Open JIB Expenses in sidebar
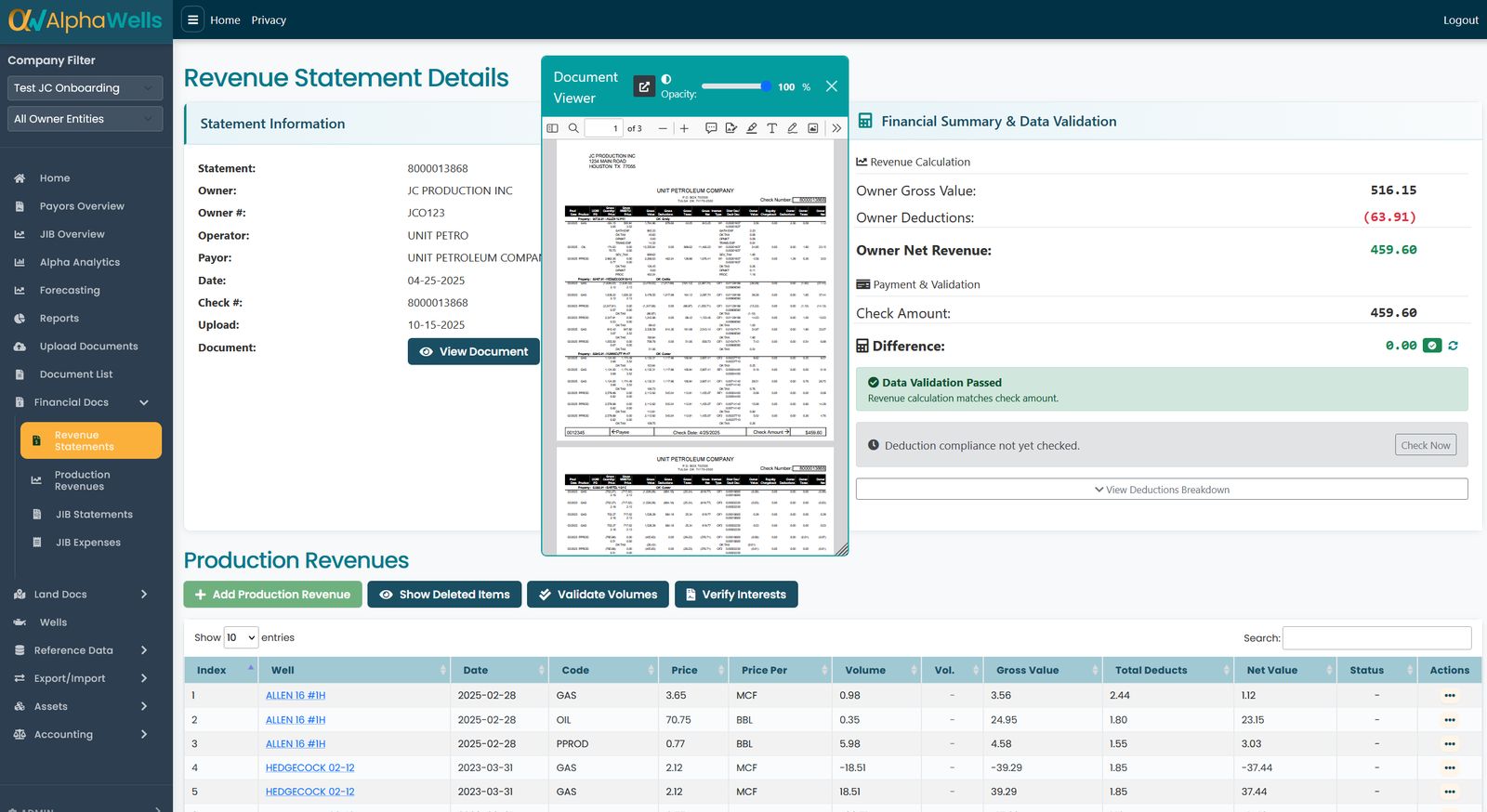The width and height of the screenshot is (1487, 812). [x=88, y=543]
